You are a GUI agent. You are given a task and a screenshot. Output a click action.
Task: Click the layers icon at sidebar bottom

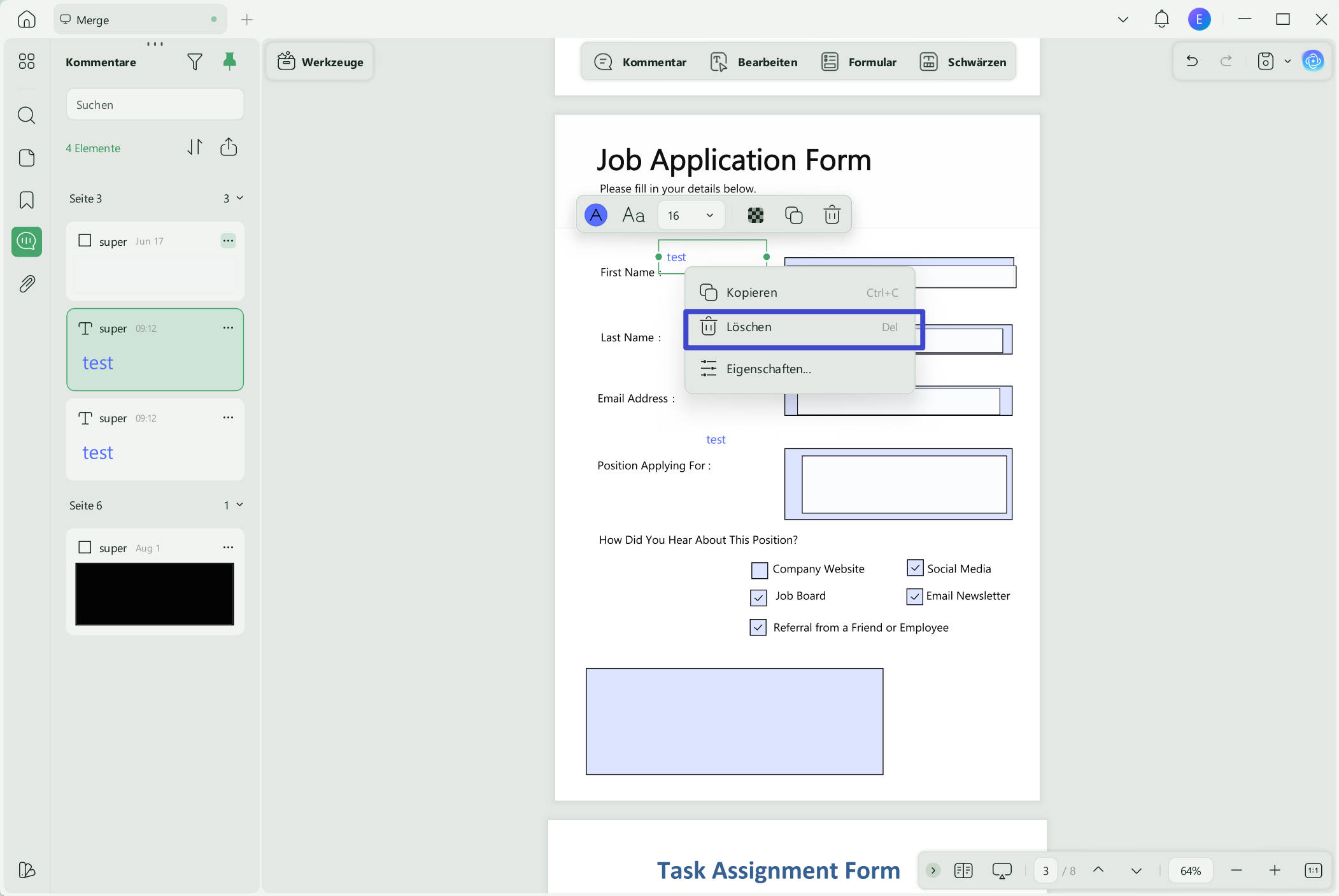coord(26,870)
